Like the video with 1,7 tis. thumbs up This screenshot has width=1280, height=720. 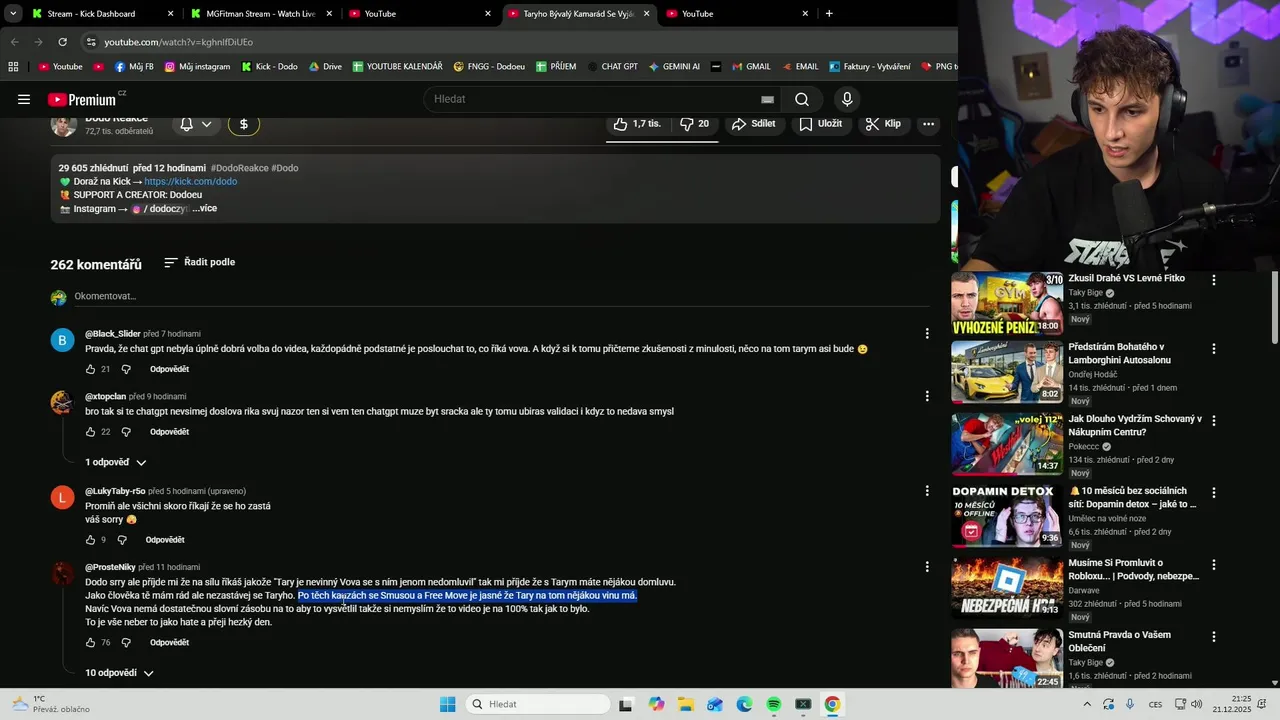pos(638,124)
